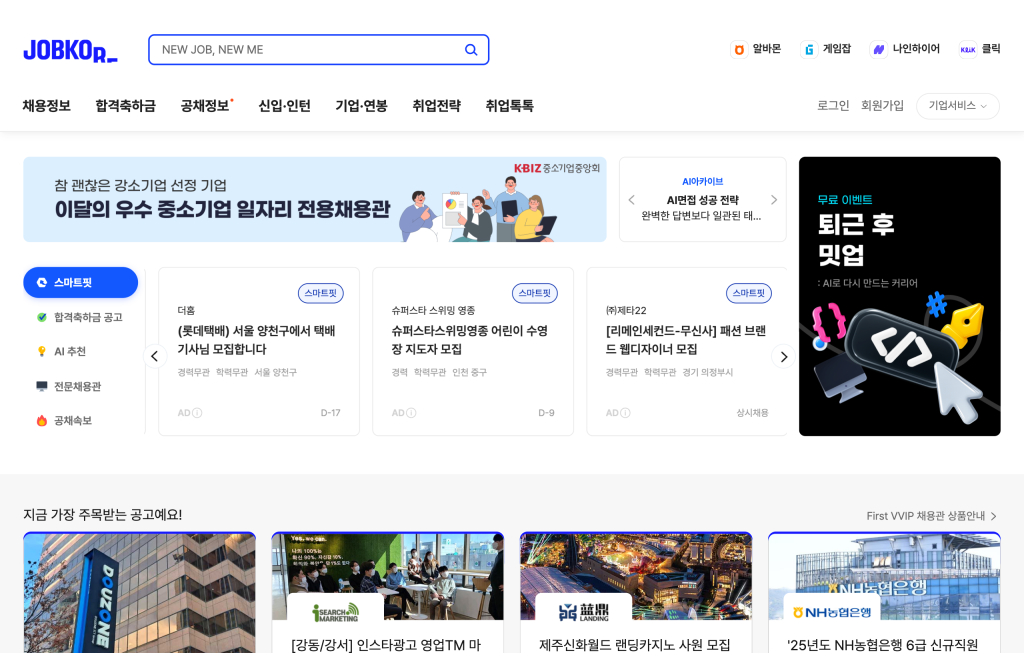Expand the 기업서비스 dropdown

click(x=957, y=106)
